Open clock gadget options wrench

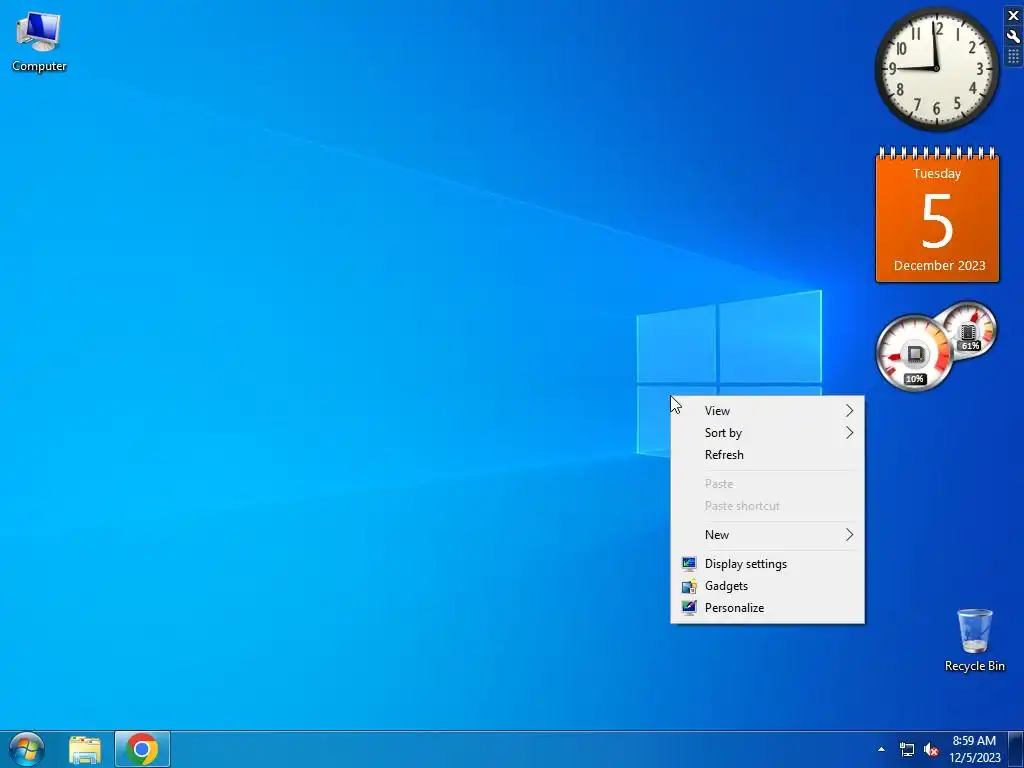pyautogui.click(x=1013, y=37)
